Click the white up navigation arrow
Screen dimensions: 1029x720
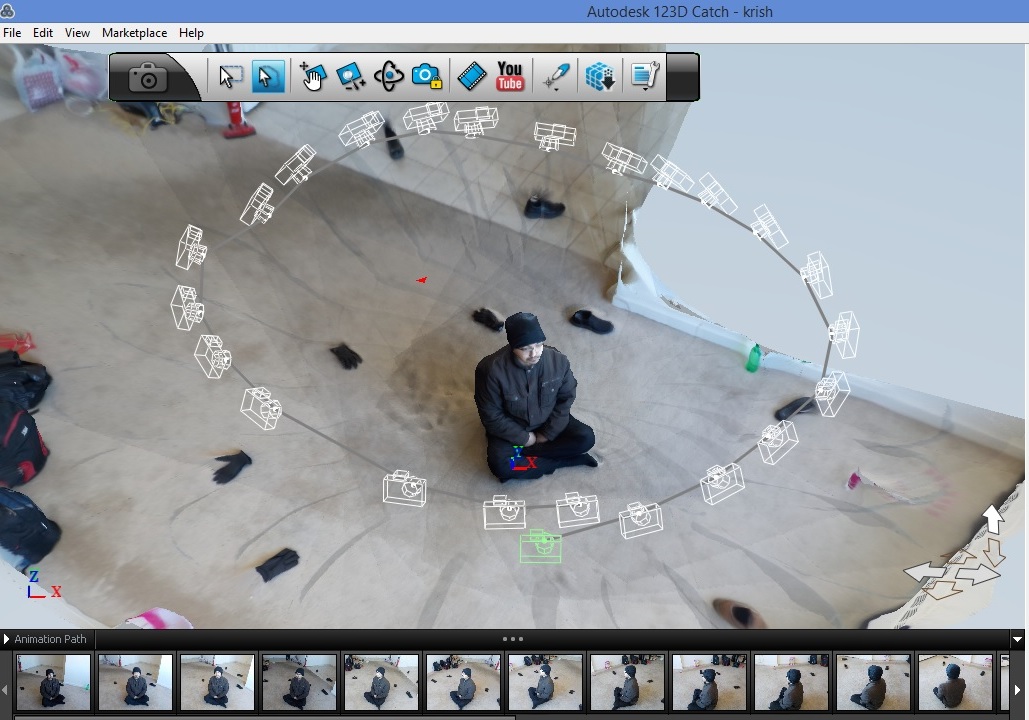click(993, 519)
